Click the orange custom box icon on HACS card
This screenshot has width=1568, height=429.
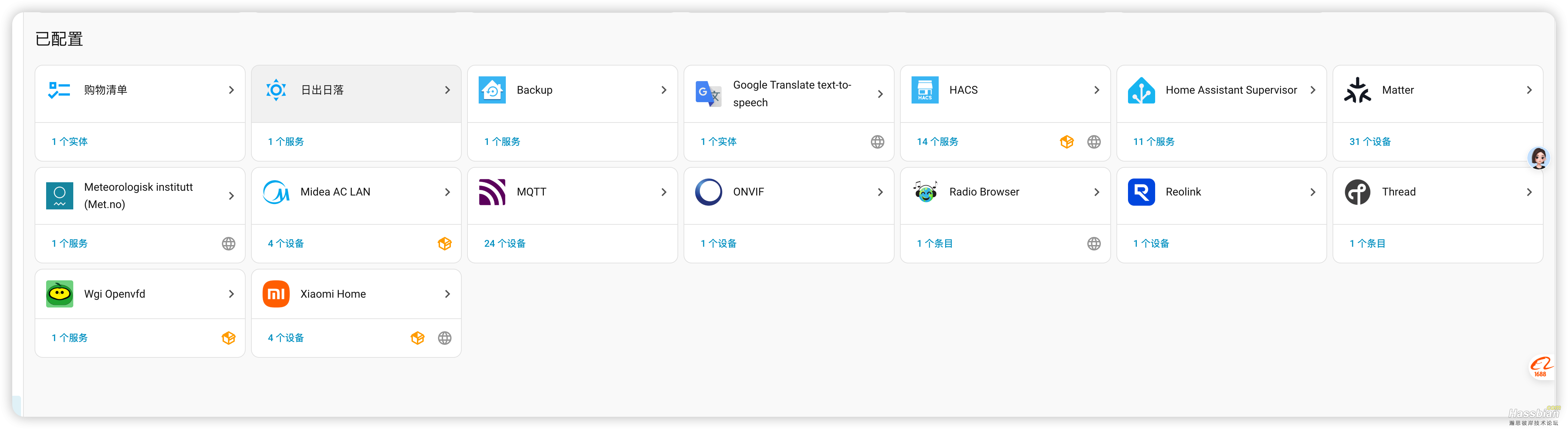pyautogui.click(x=1067, y=142)
